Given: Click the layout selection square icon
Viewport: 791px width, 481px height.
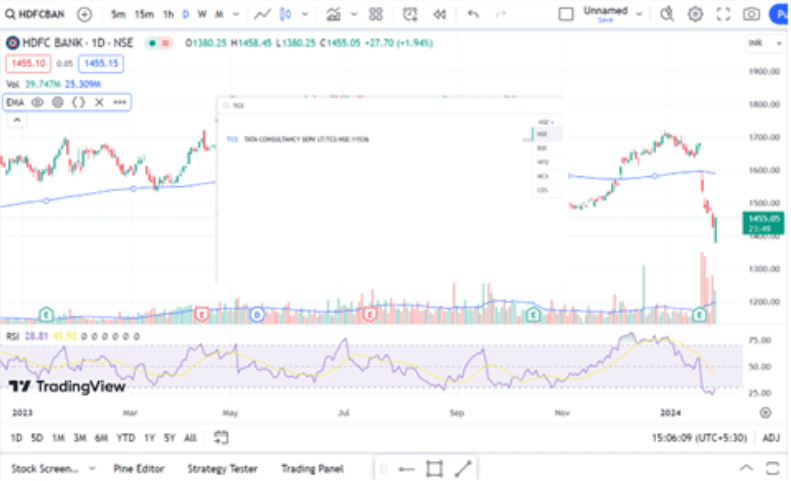Looking at the screenshot, I should [566, 14].
